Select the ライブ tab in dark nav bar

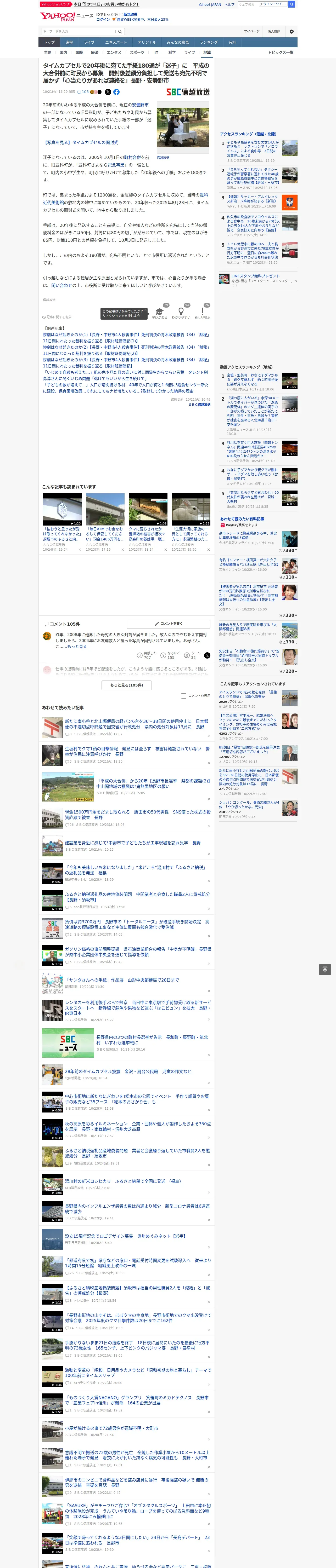(x=89, y=43)
